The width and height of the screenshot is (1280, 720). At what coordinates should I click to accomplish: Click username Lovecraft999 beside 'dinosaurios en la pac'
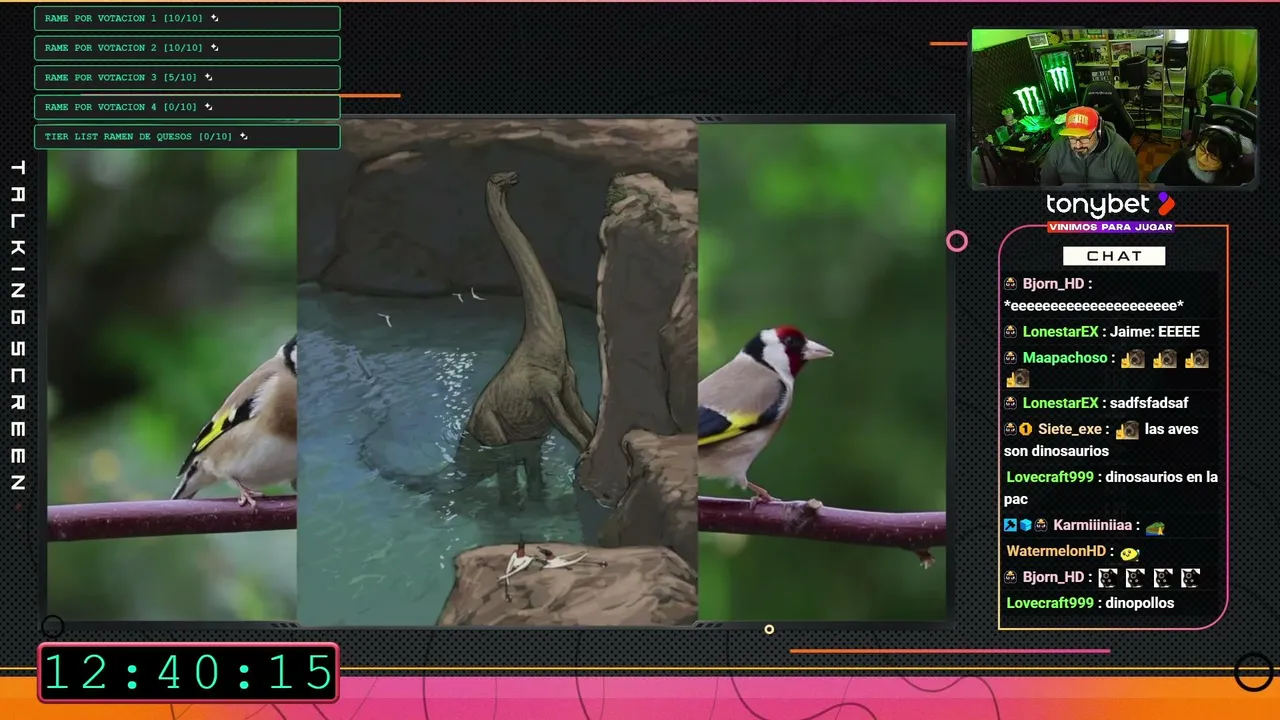[x=1050, y=477]
